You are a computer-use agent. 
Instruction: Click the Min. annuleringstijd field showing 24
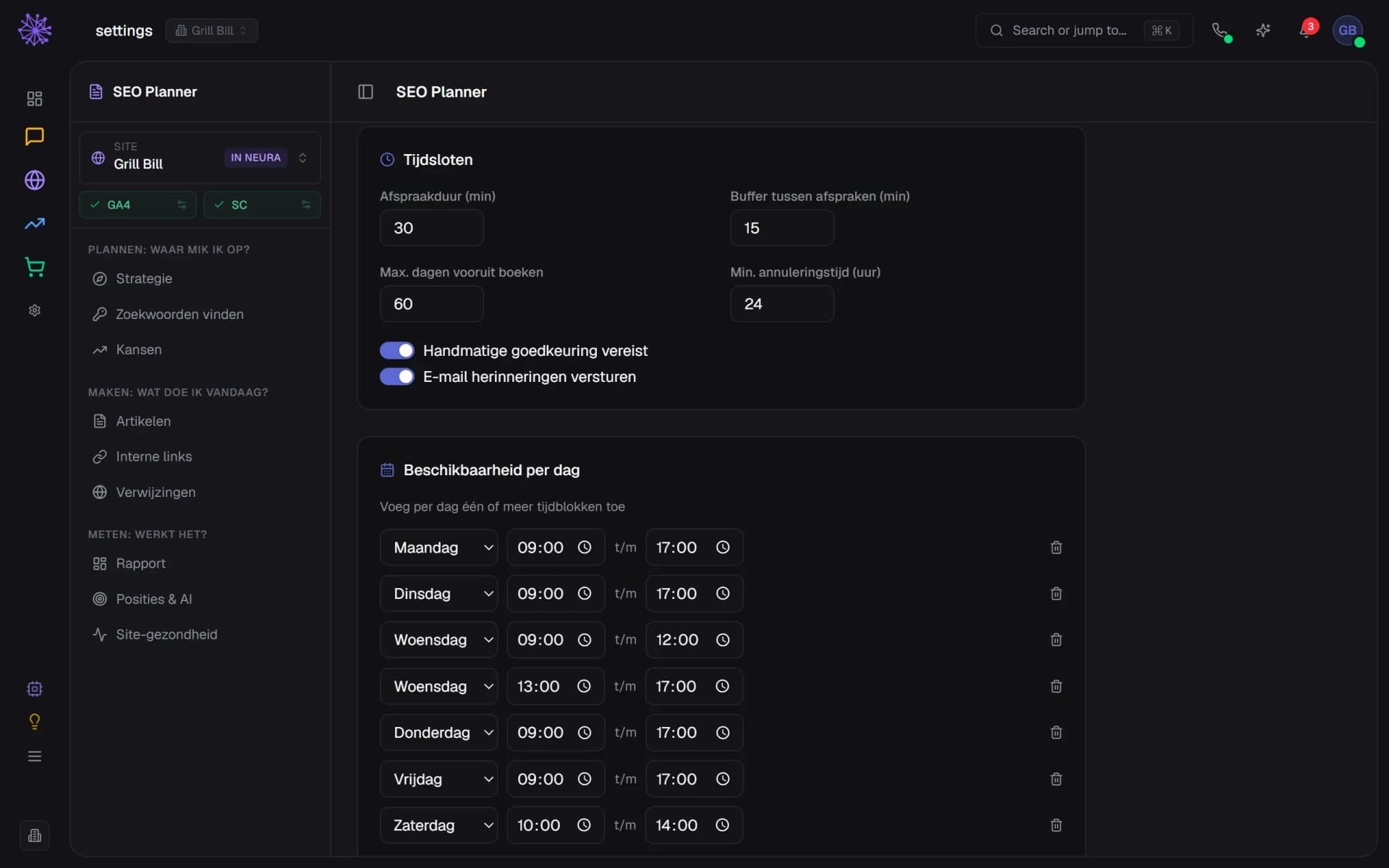(x=782, y=304)
